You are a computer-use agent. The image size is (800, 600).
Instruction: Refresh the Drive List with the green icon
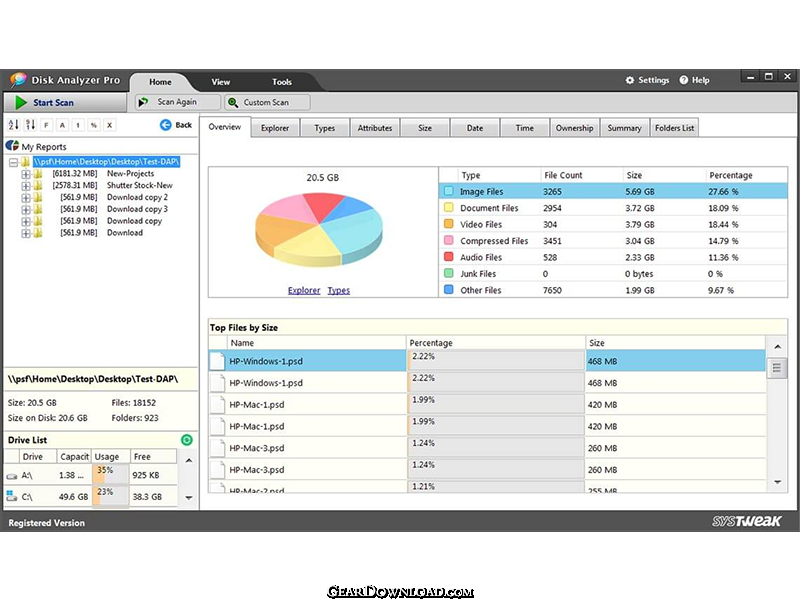point(187,440)
